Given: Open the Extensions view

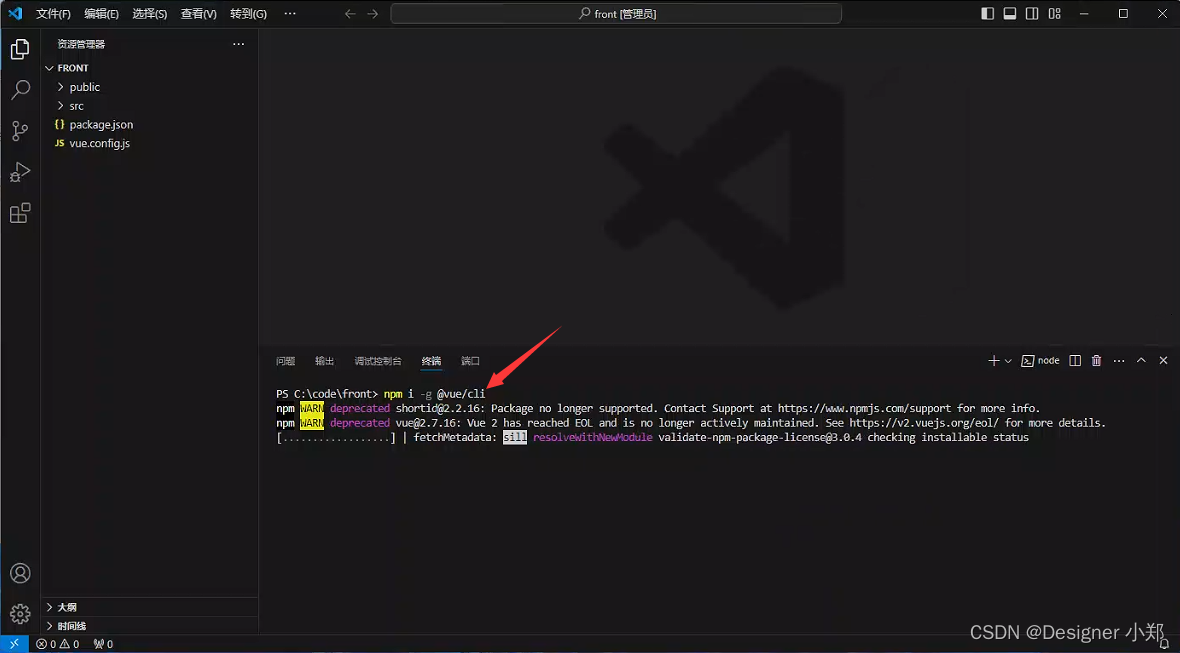Looking at the screenshot, I should coord(20,213).
